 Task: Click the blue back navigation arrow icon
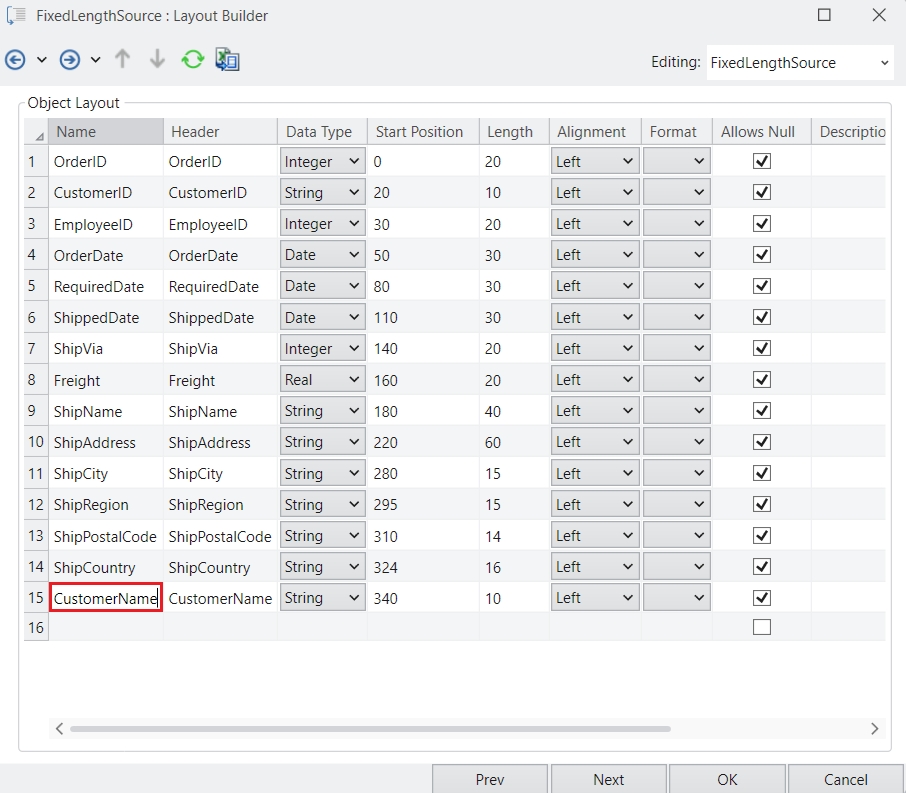coord(15,60)
